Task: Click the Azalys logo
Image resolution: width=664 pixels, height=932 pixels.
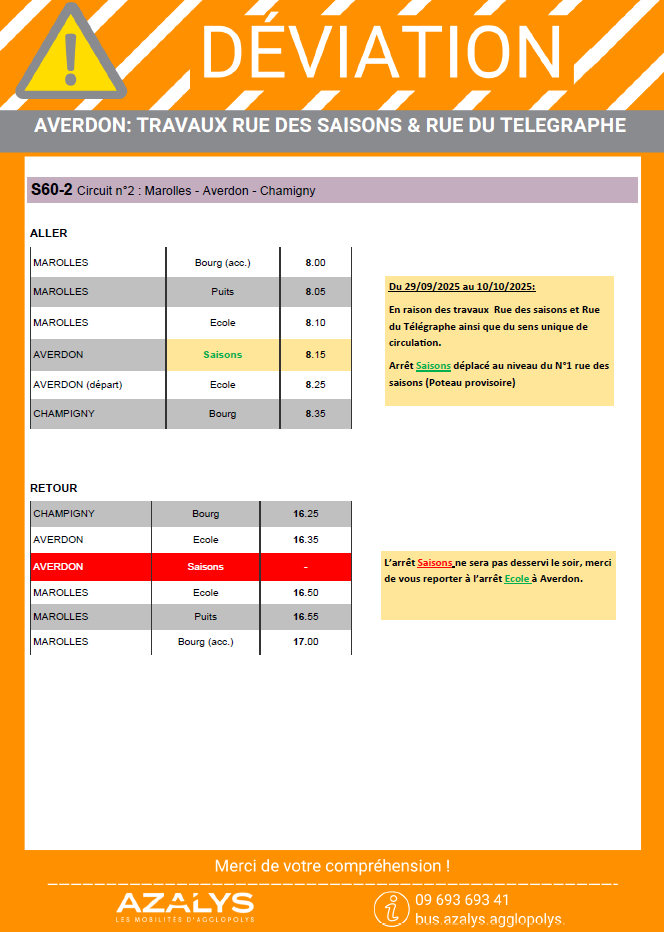Action: [185, 906]
